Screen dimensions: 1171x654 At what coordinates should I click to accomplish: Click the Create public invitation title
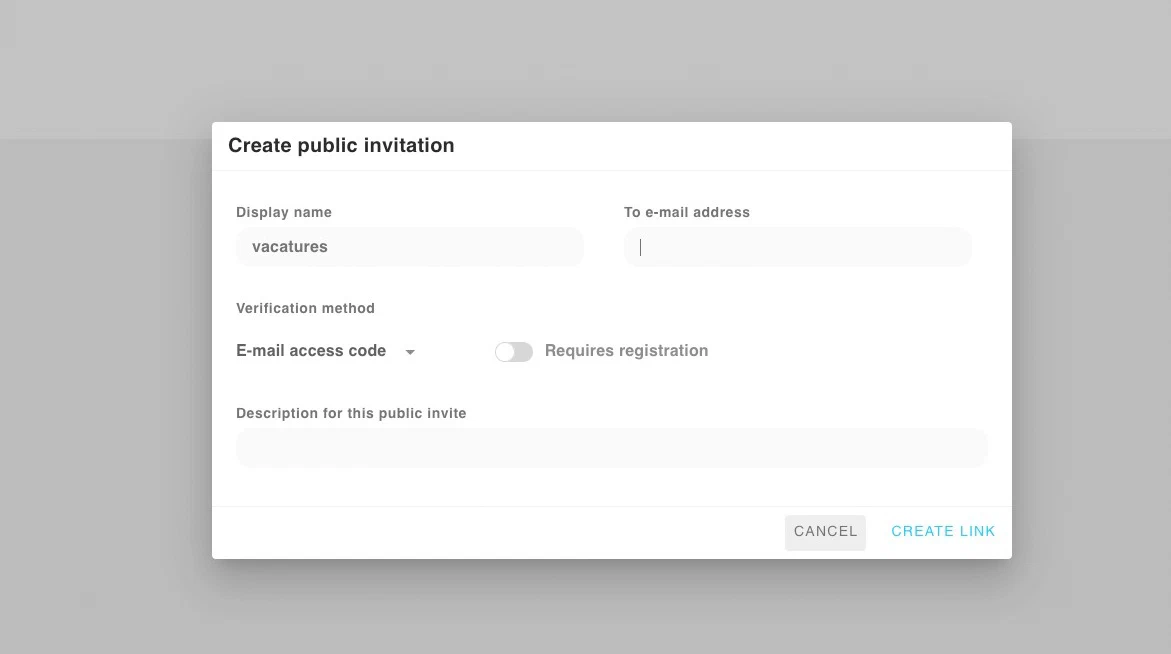click(341, 145)
